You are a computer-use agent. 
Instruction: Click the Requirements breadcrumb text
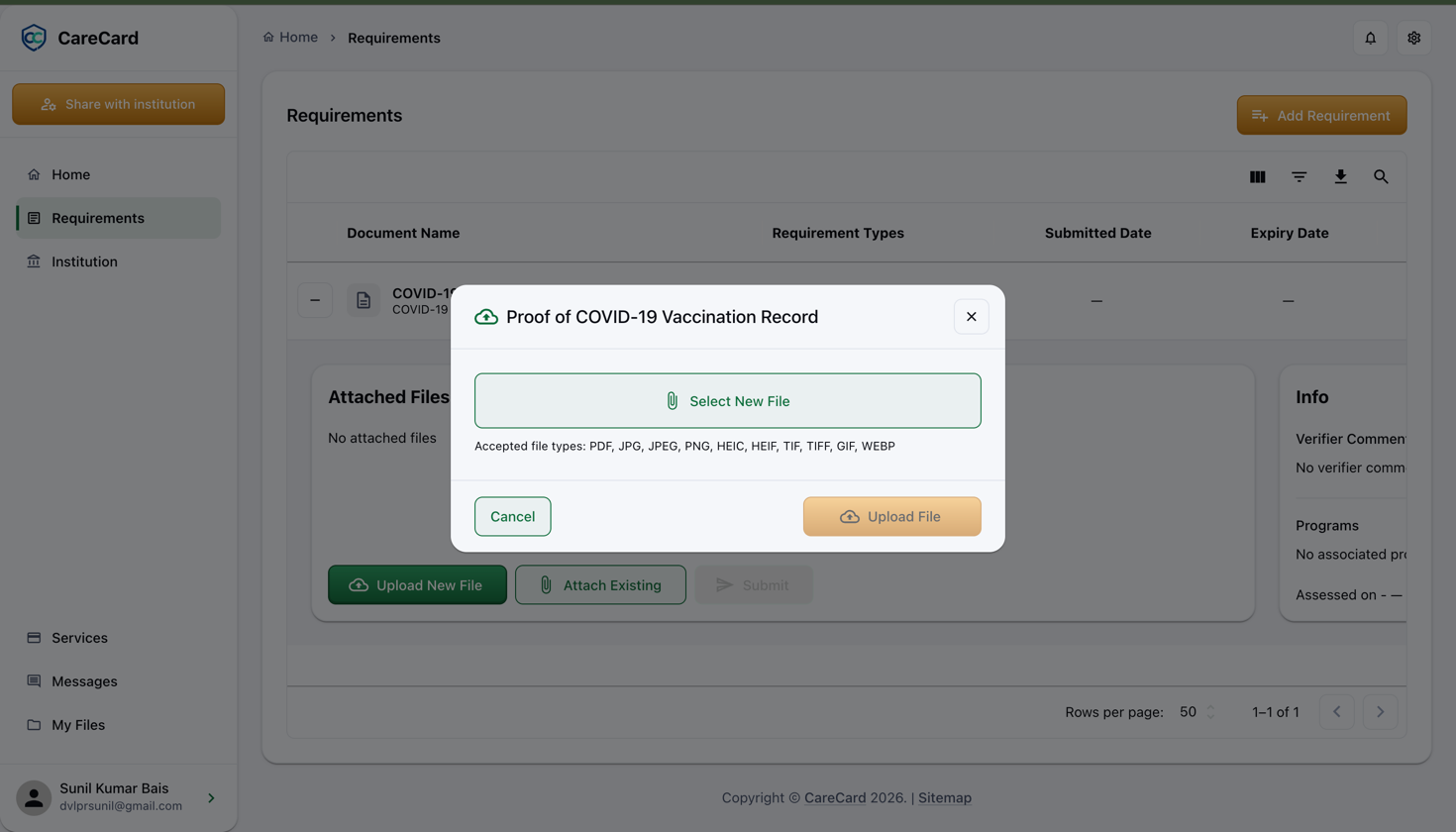point(394,38)
